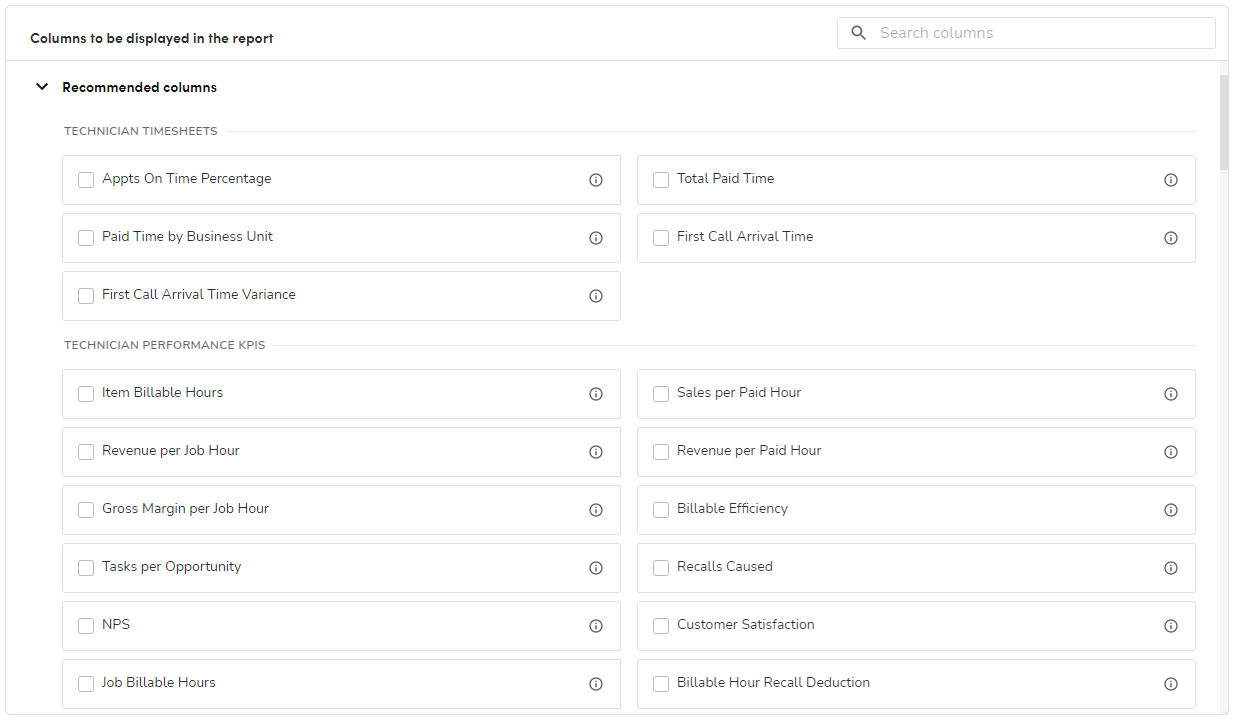The image size is (1239, 728).
Task: Click info icon for Item Billable Hours
Action: [x=596, y=394]
